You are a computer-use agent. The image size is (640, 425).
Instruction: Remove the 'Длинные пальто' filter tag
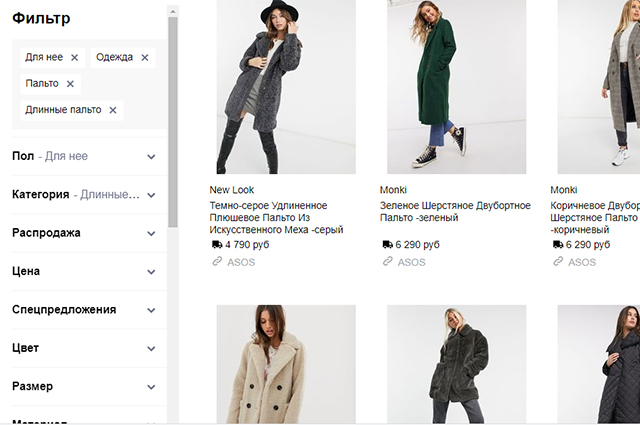pos(113,110)
